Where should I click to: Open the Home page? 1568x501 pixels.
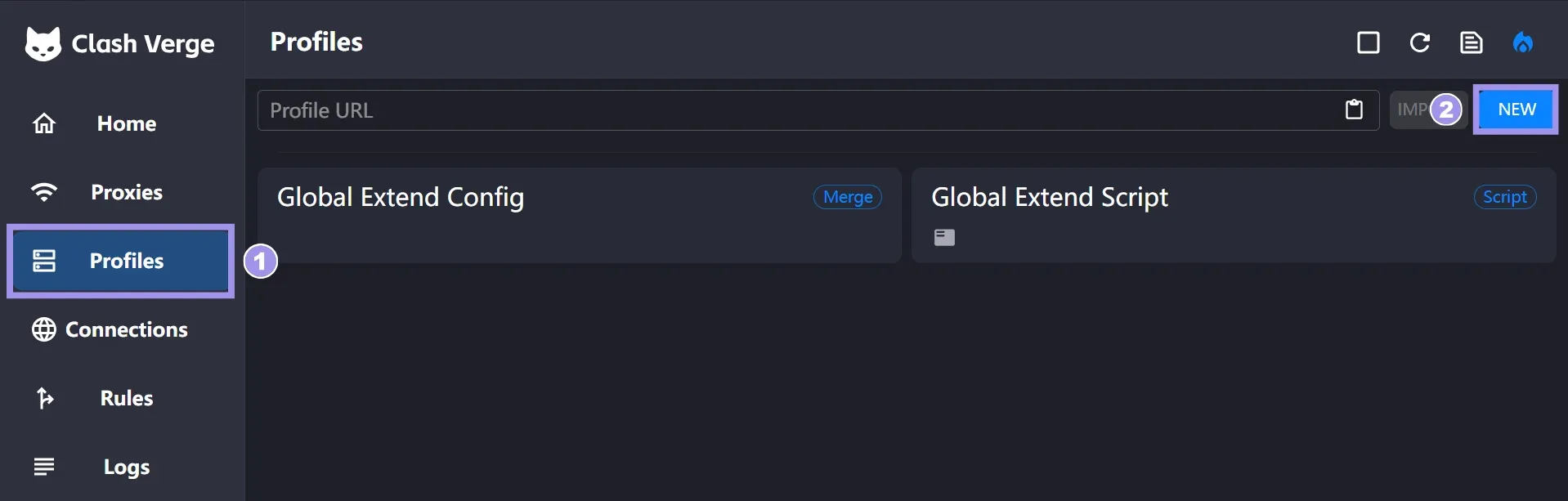click(121, 123)
